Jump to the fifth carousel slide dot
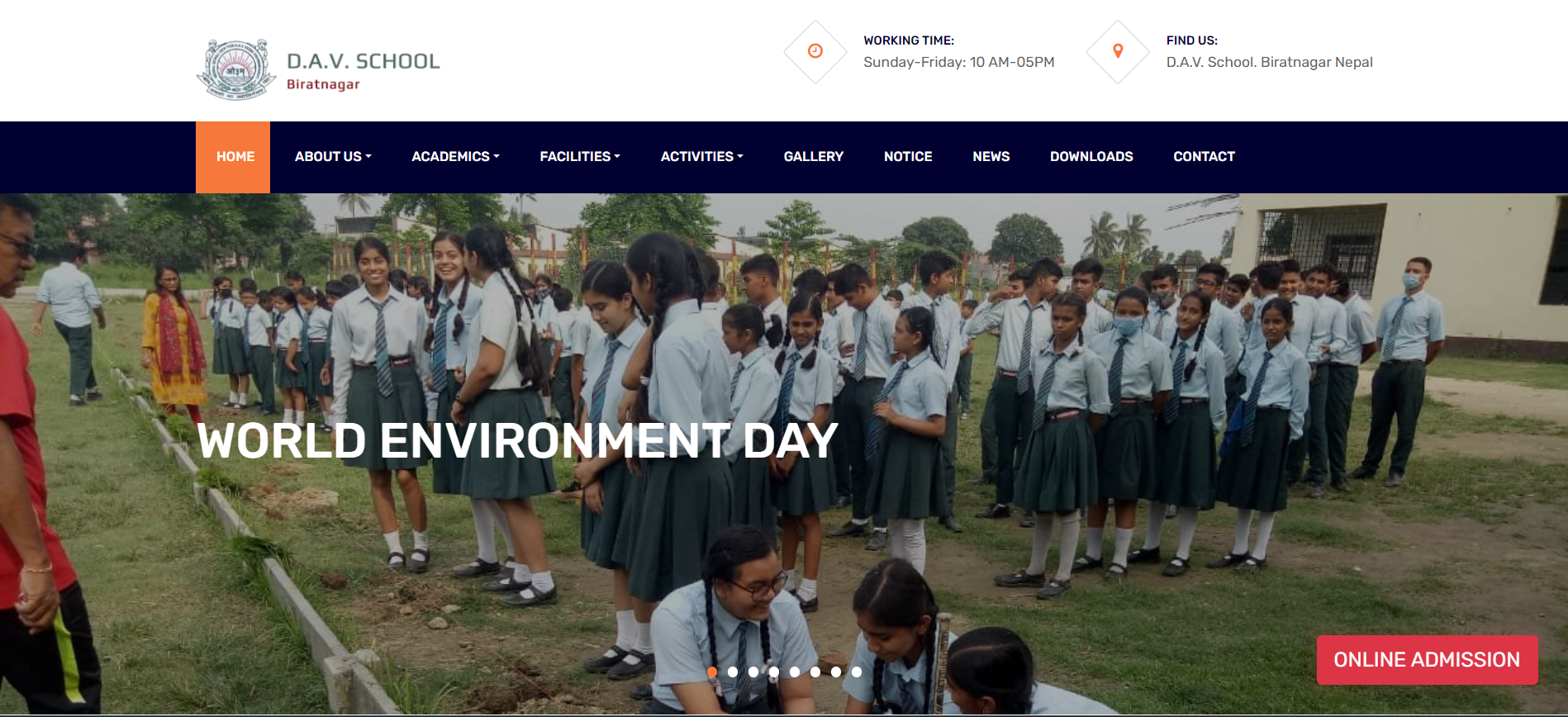The height and width of the screenshot is (717, 1568). pyautogui.click(x=795, y=672)
